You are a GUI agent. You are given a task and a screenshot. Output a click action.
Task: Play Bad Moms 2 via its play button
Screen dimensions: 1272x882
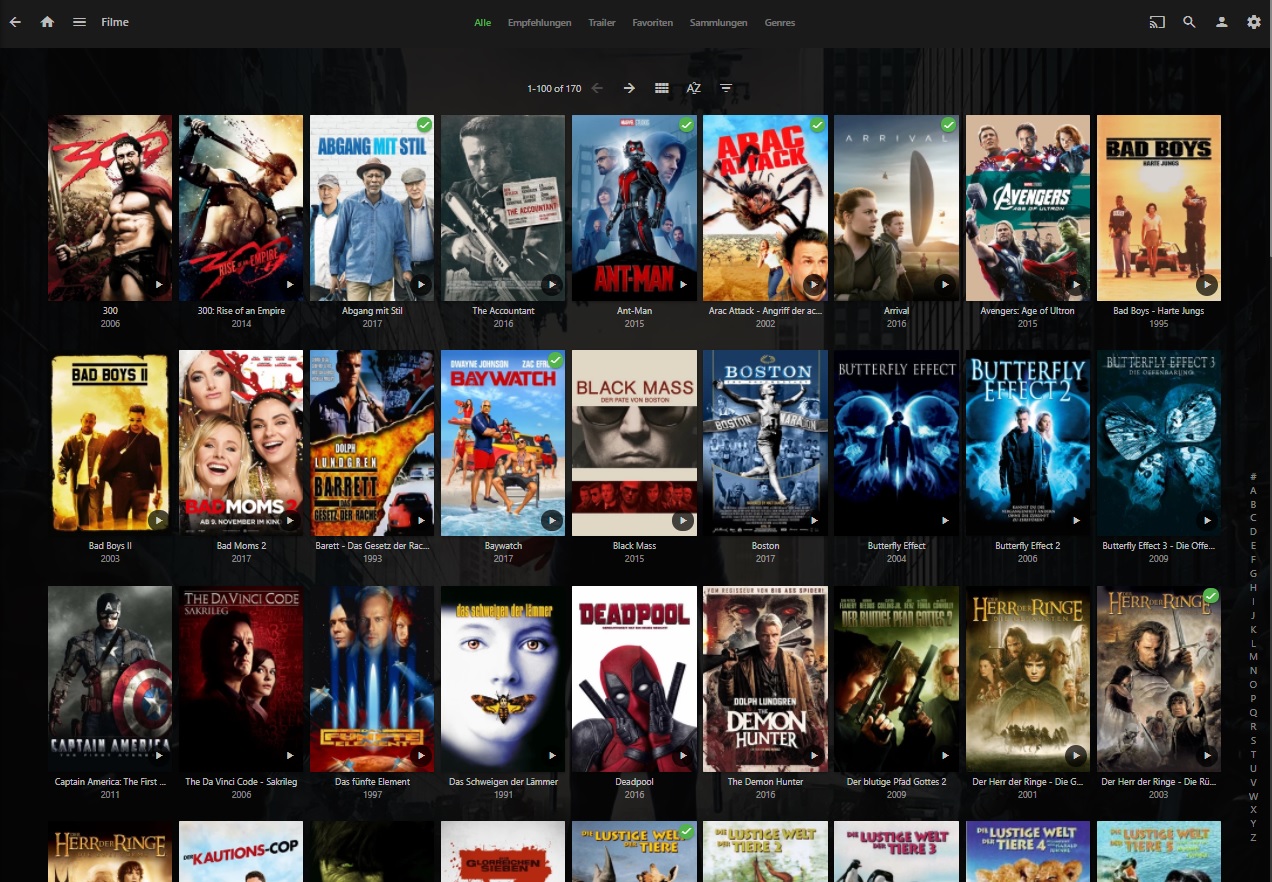point(290,520)
